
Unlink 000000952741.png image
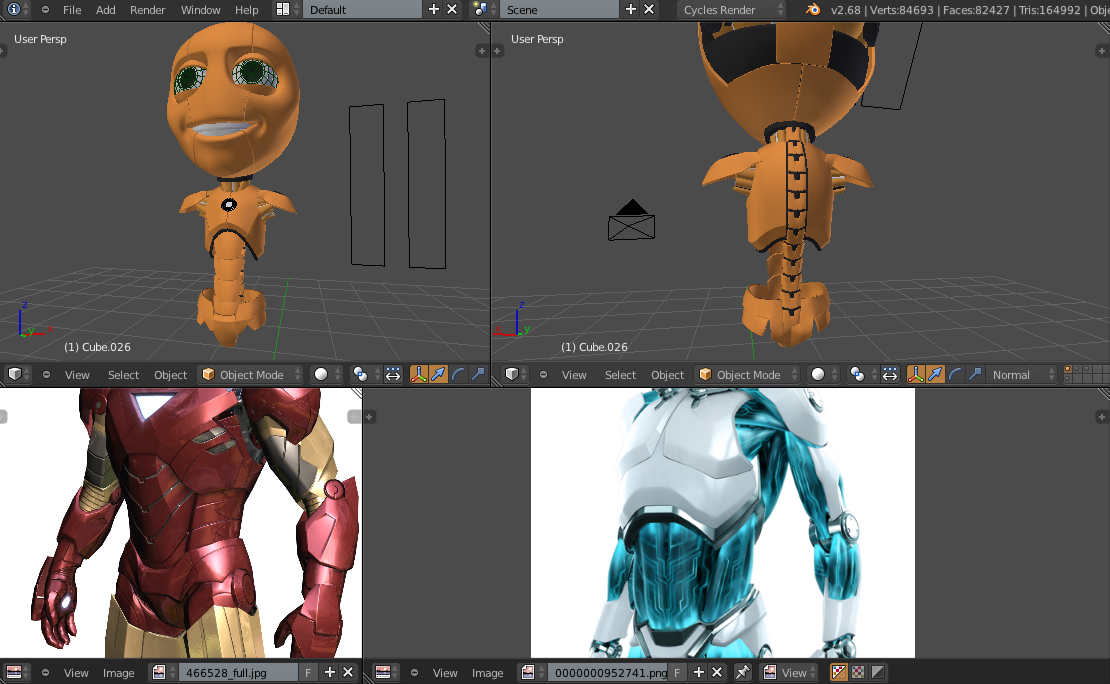pyautogui.click(x=716, y=673)
